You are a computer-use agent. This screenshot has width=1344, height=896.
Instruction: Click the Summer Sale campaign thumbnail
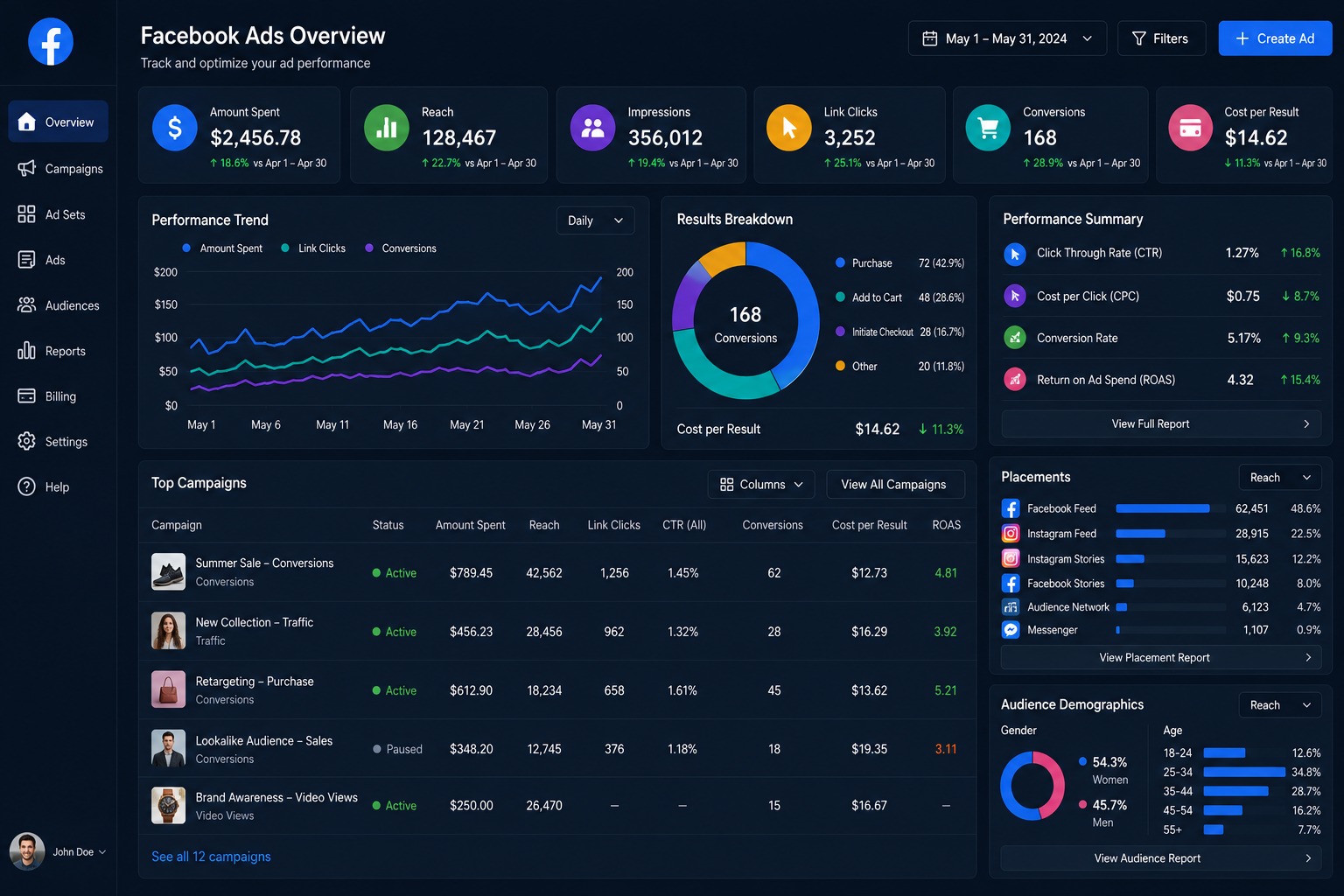point(168,571)
